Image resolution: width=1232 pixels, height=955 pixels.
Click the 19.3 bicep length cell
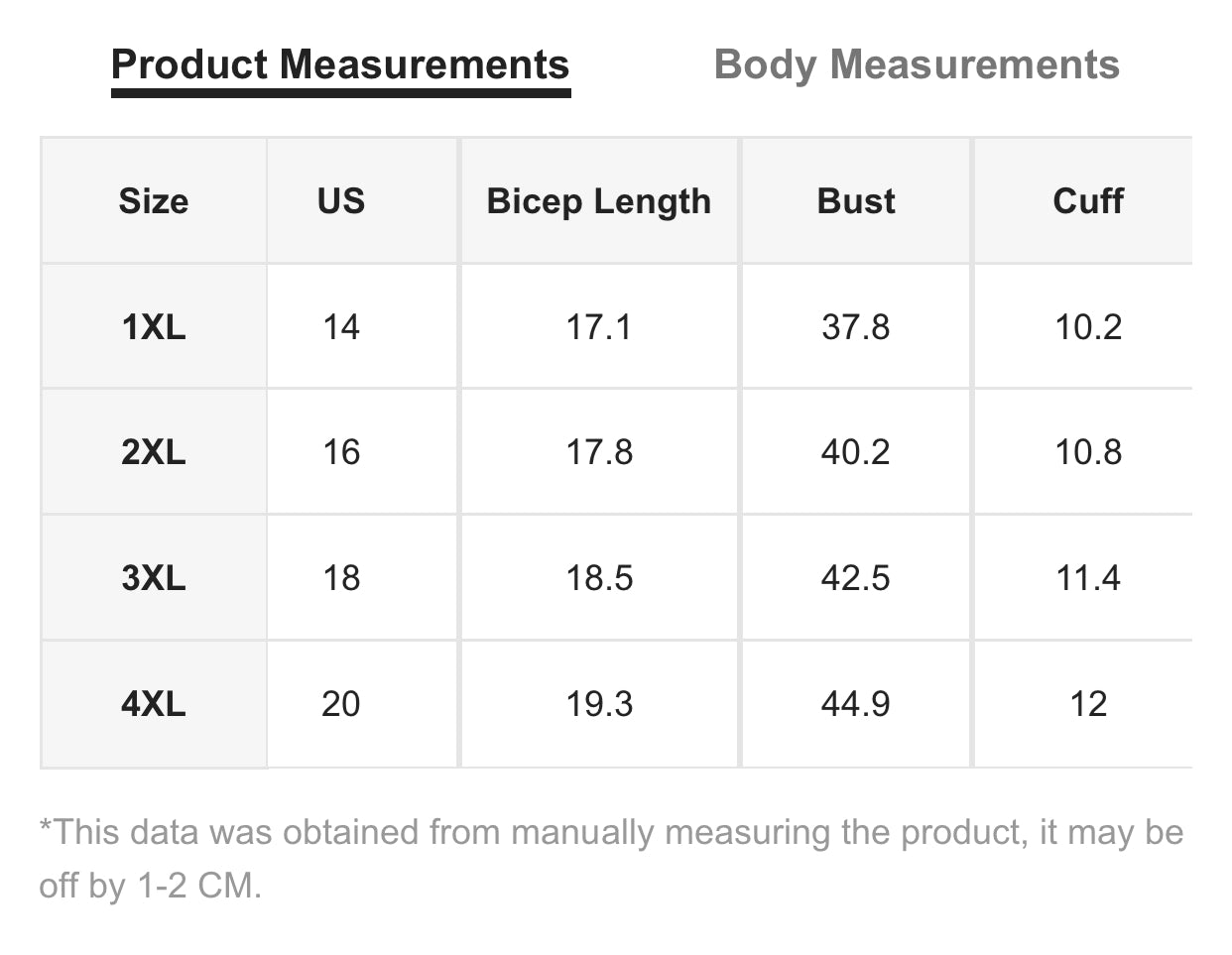(x=599, y=704)
